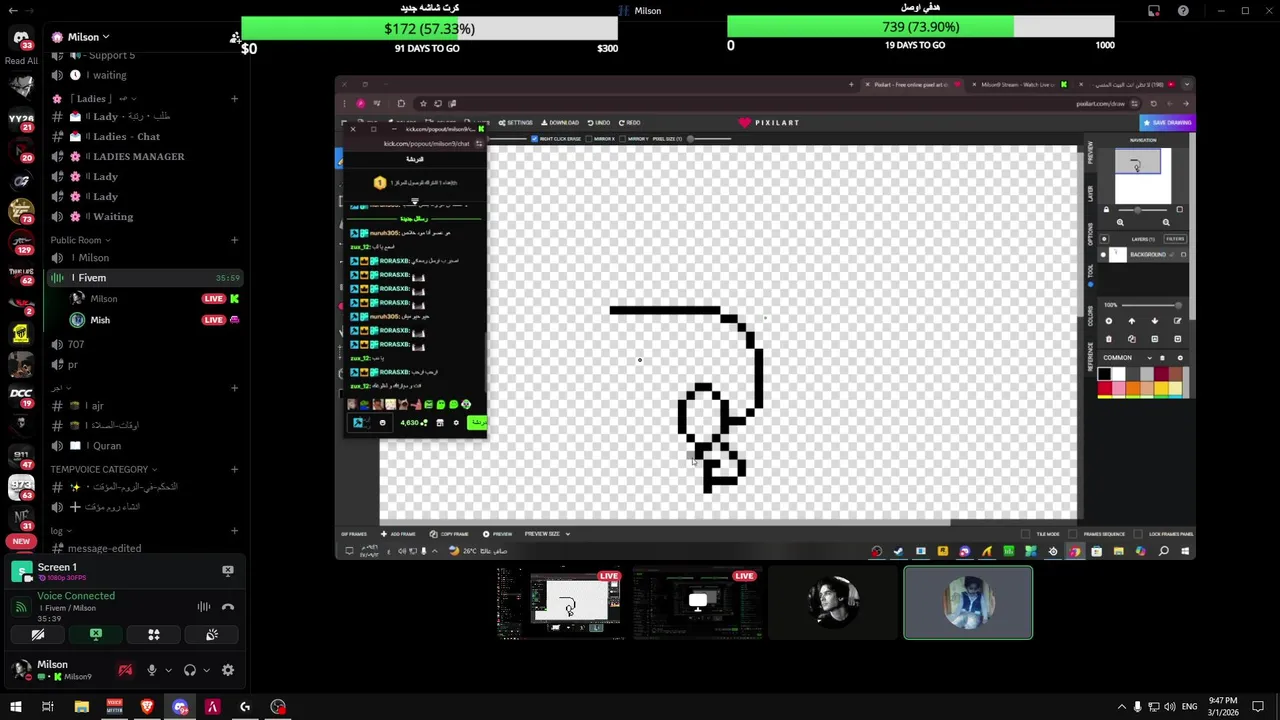Disconnect from the voice channel

pyautogui.click(x=228, y=607)
